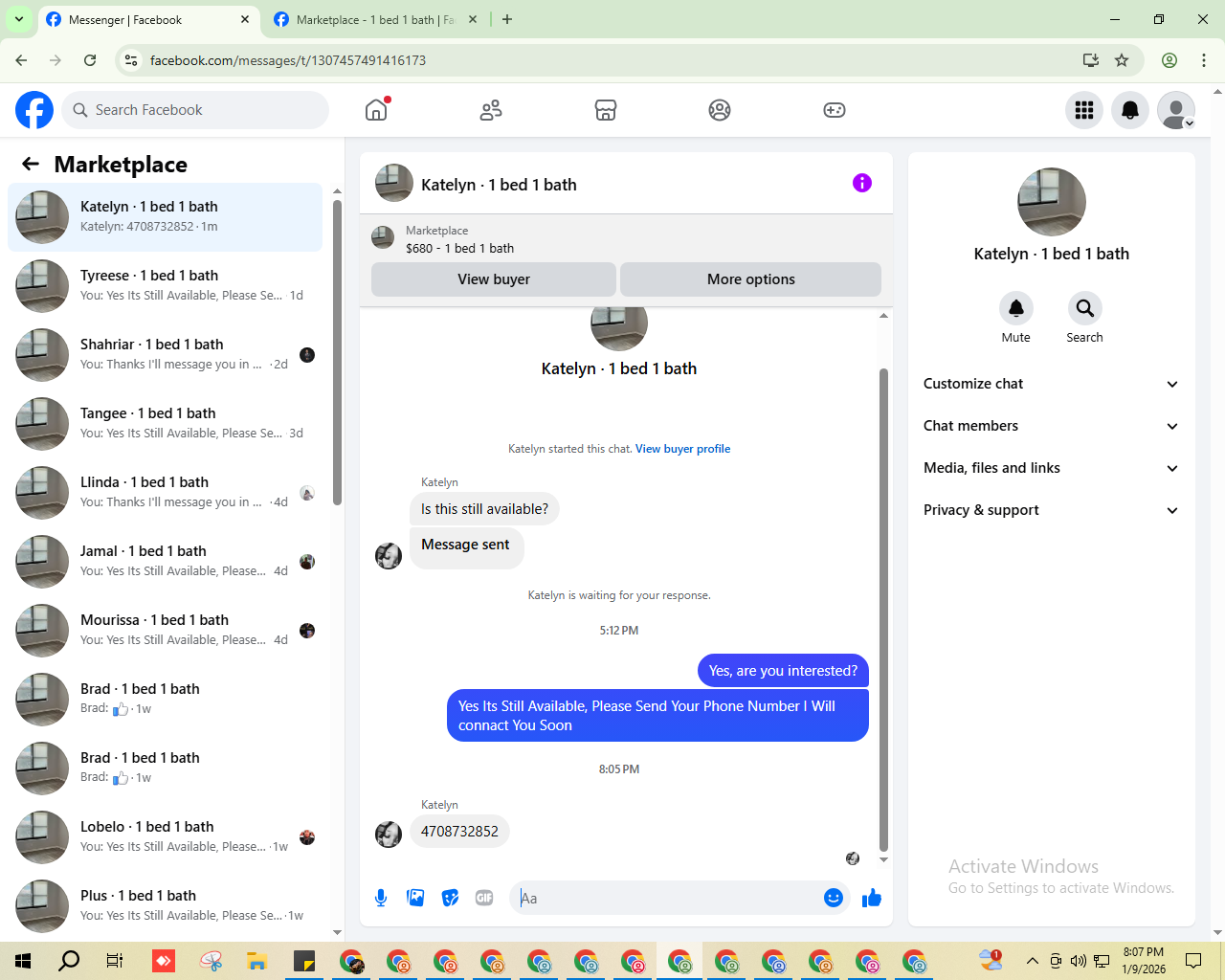This screenshot has width=1225, height=980.
Task: Expand Media, files and links section
Action: point(1051,468)
